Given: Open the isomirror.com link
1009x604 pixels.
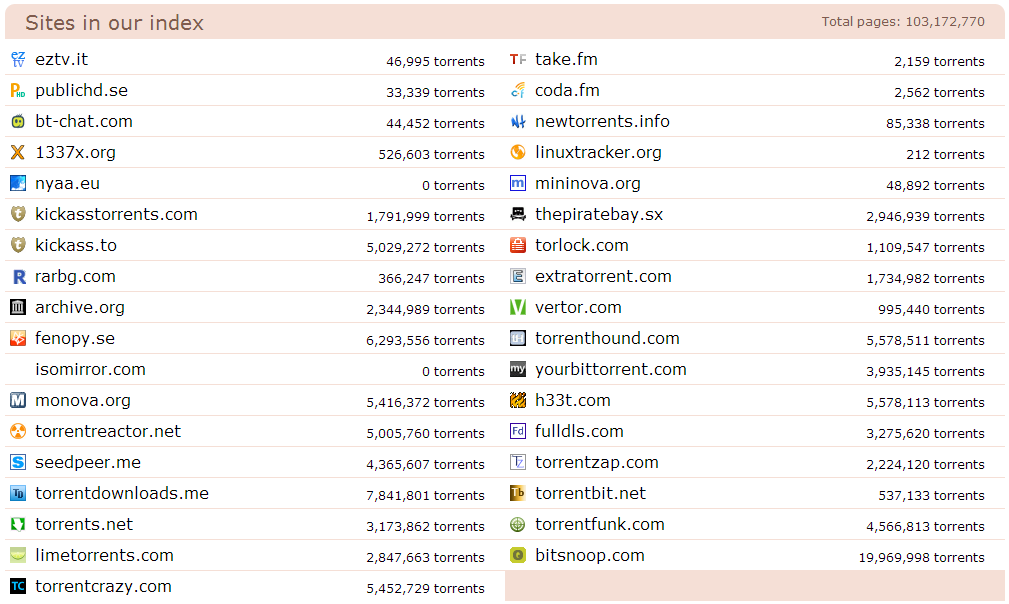Looking at the screenshot, I should click(x=90, y=369).
